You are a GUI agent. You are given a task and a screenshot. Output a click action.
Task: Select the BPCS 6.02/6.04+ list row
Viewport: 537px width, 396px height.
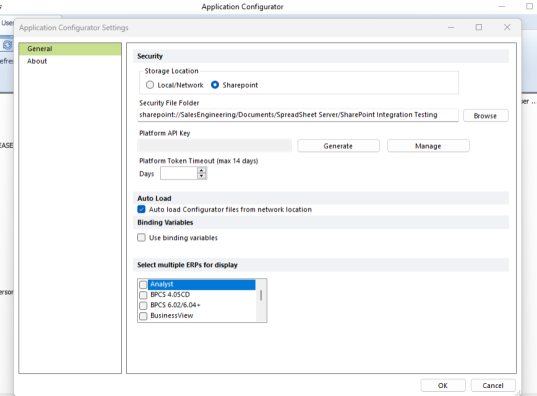point(202,305)
